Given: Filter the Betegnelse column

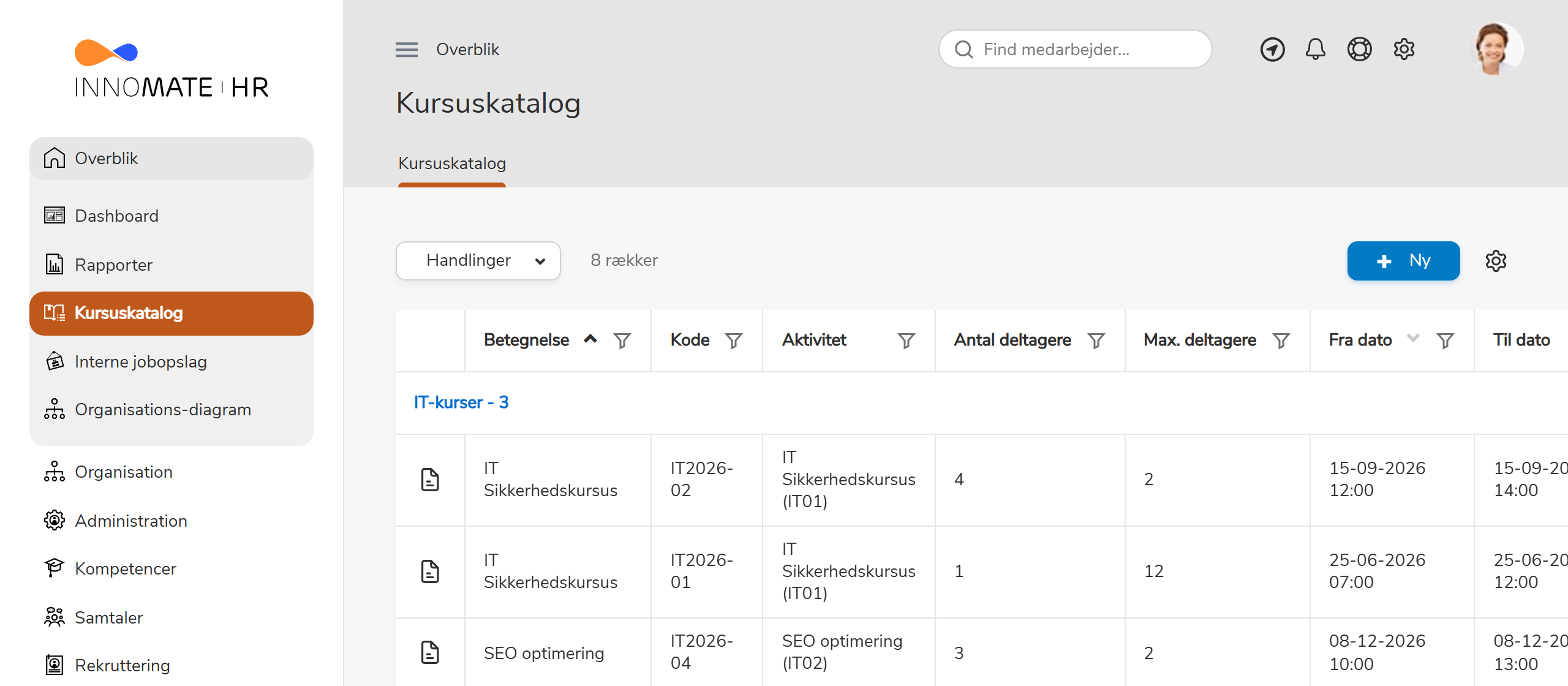Looking at the screenshot, I should (622, 341).
